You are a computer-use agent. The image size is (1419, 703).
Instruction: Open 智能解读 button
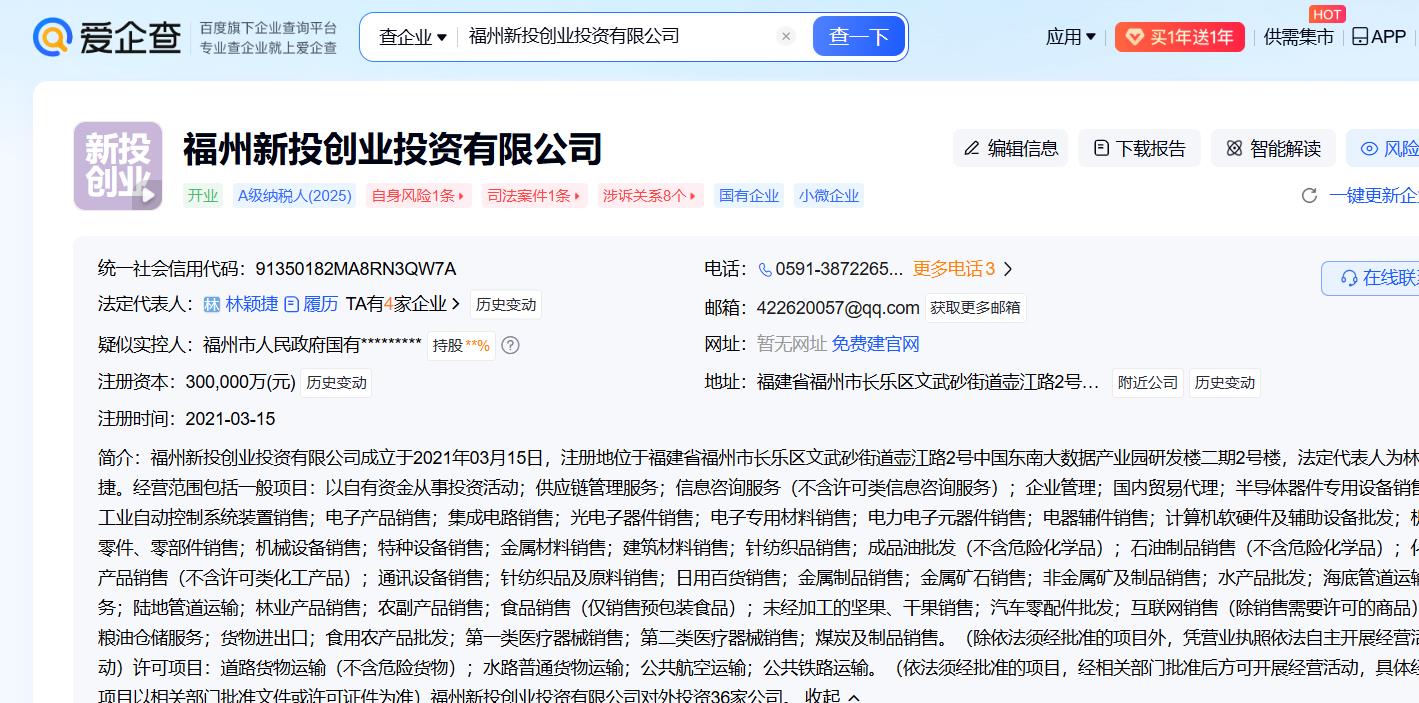[x=1273, y=148]
